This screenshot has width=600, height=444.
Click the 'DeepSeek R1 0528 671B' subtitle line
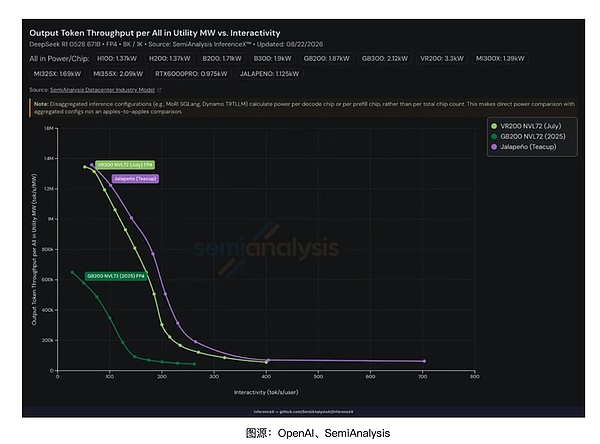[176, 44]
